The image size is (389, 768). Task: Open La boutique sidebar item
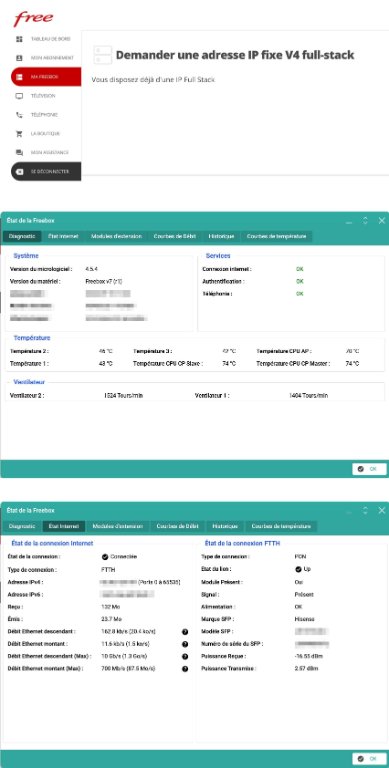pos(46,134)
